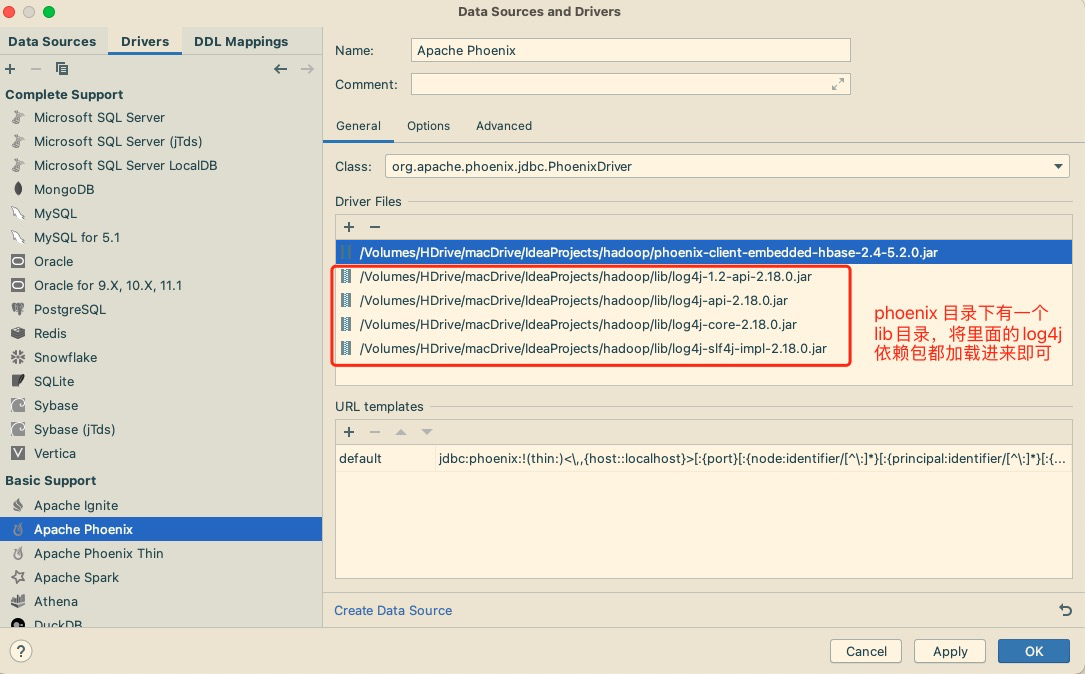Select the Snowflake driver
Screen dimensions: 1085x674
(161, 358)
